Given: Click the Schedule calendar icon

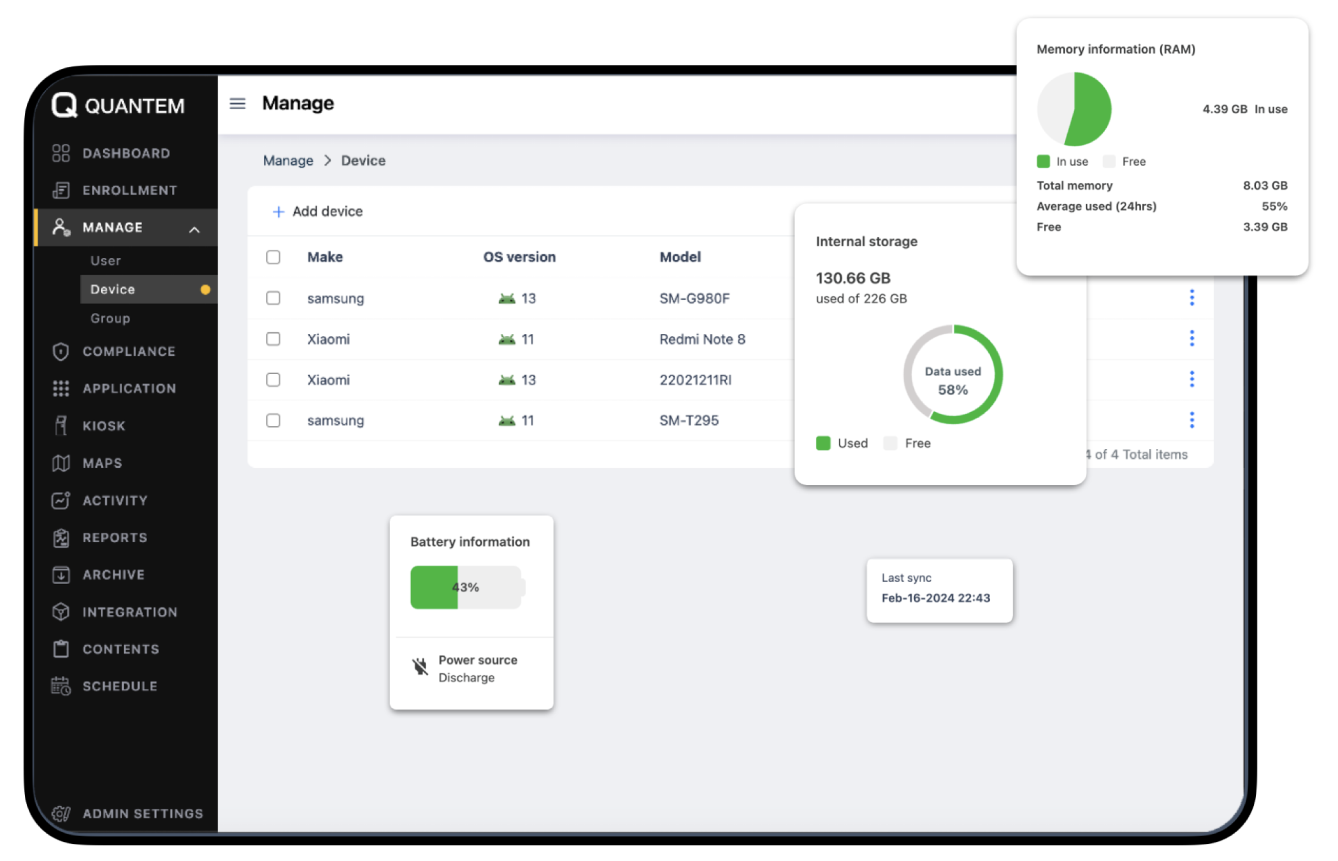Looking at the screenshot, I should tap(61, 686).
